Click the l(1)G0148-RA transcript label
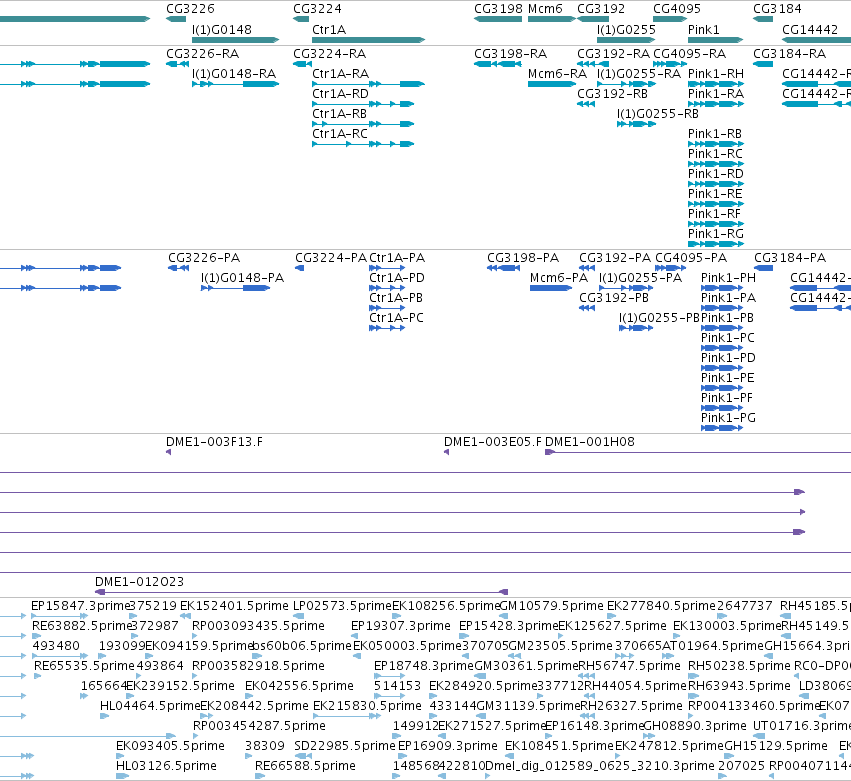This screenshot has height=781, width=851. pyautogui.click(x=234, y=73)
